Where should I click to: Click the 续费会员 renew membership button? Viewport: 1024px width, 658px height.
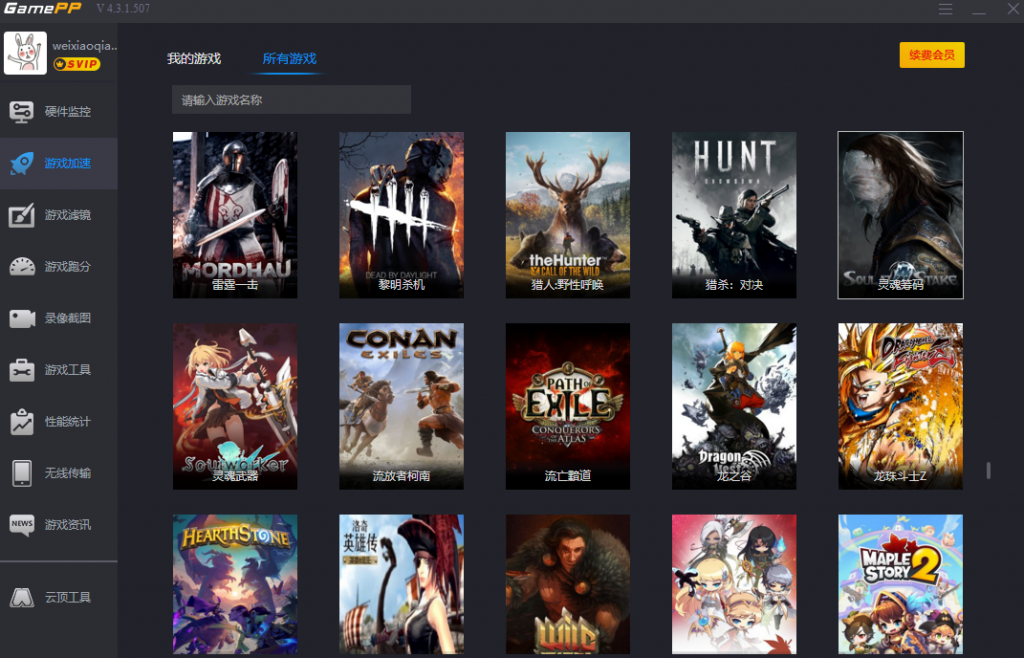click(x=932, y=55)
